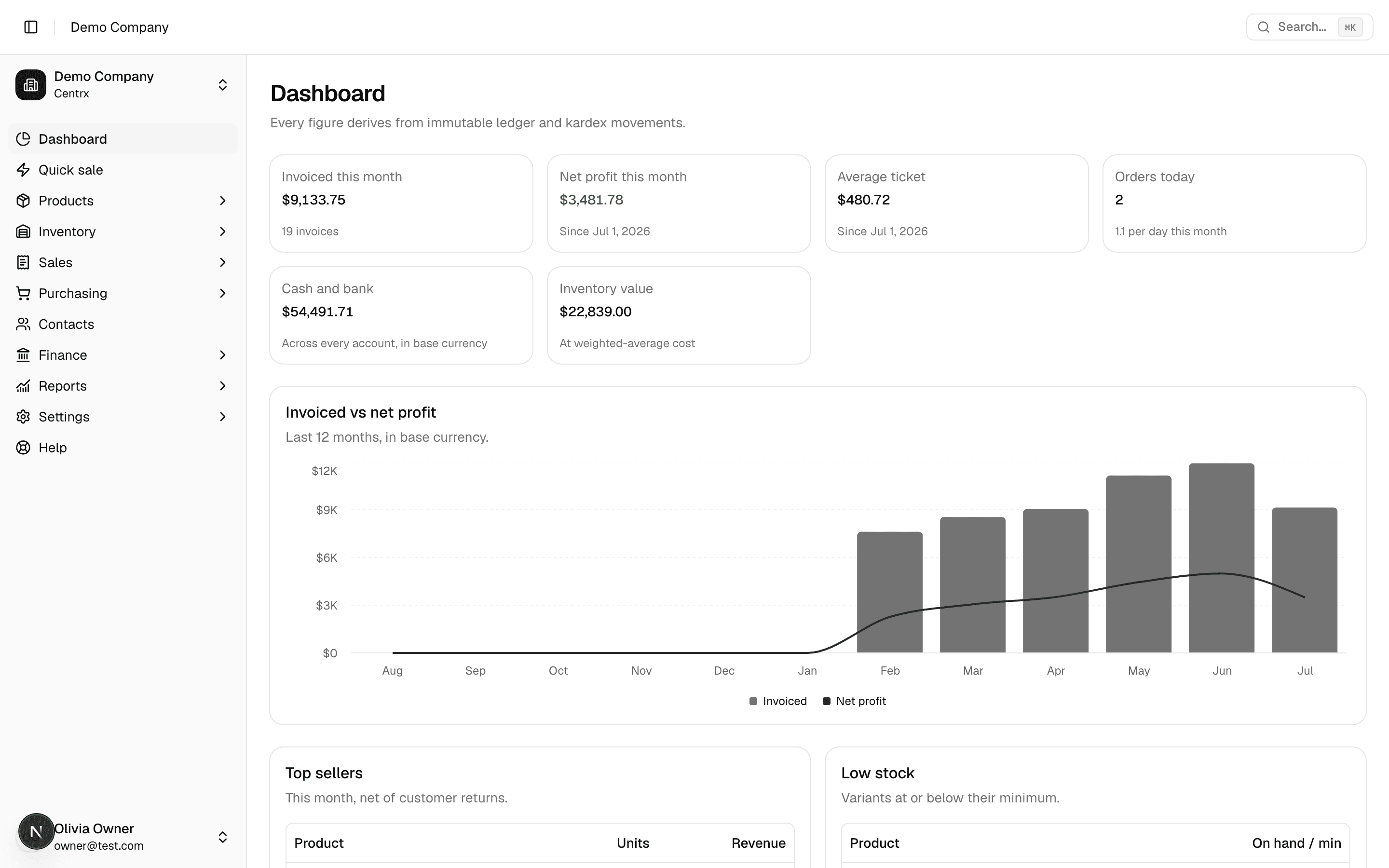Go to Dashboard in the sidebar

(x=123, y=139)
